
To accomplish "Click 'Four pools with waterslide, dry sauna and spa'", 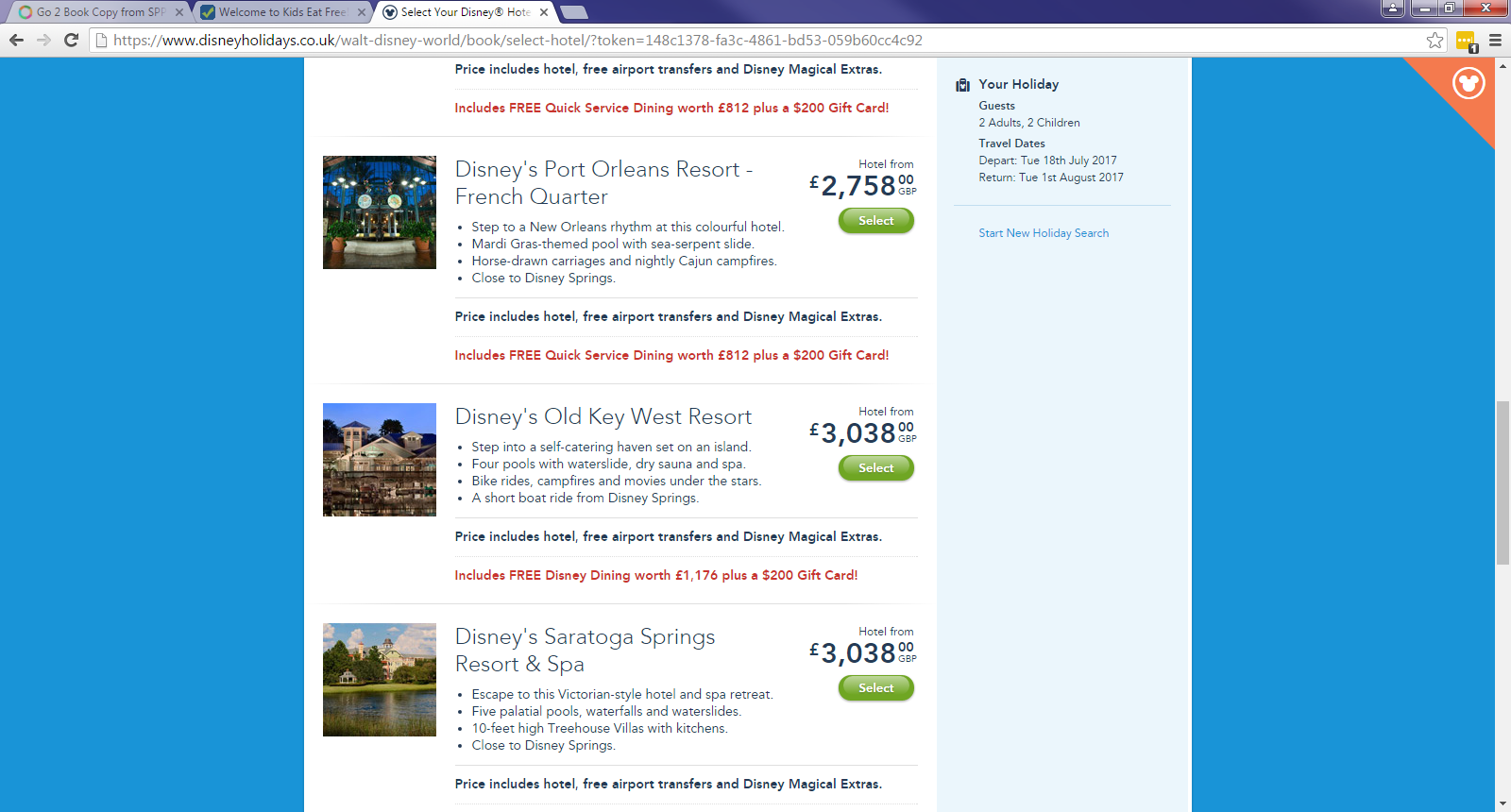I will 608,464.
